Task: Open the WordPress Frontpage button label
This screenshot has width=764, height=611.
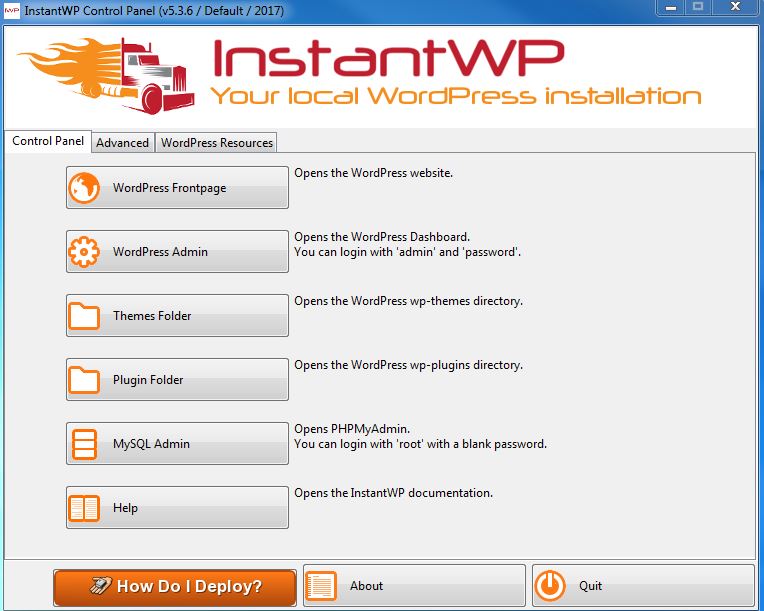Action: (170, 188)
